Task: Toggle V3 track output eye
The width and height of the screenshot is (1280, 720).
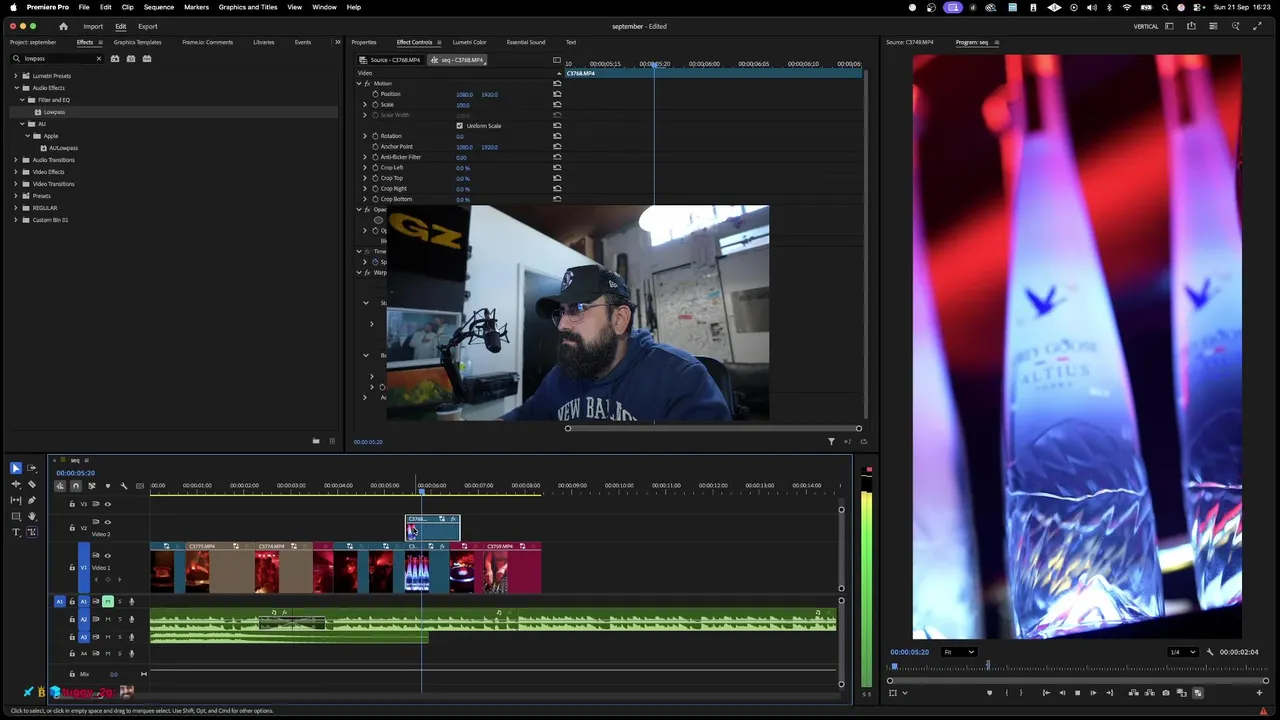Action: (108, 504)
